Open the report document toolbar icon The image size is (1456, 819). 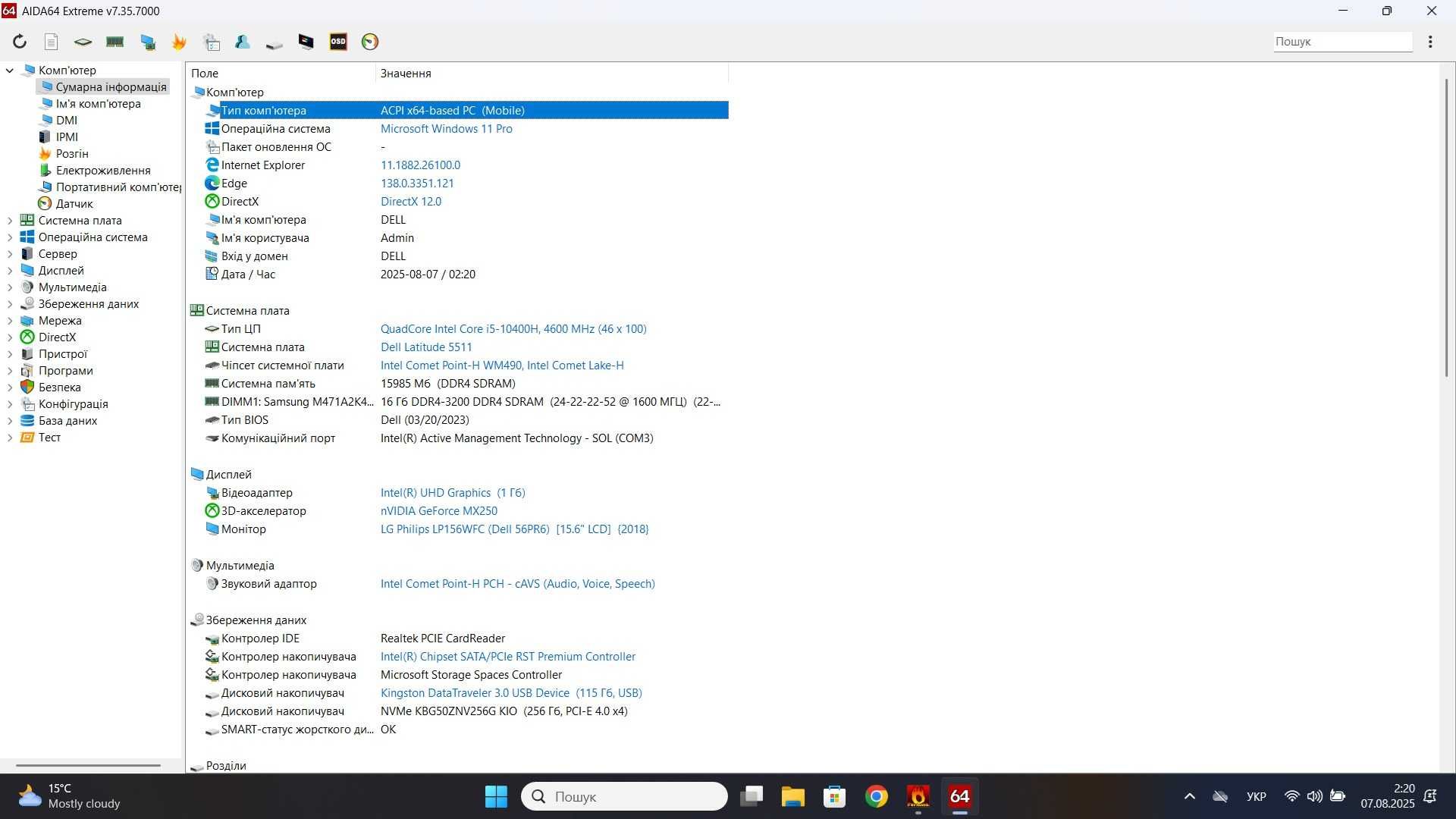pos(51,42)
